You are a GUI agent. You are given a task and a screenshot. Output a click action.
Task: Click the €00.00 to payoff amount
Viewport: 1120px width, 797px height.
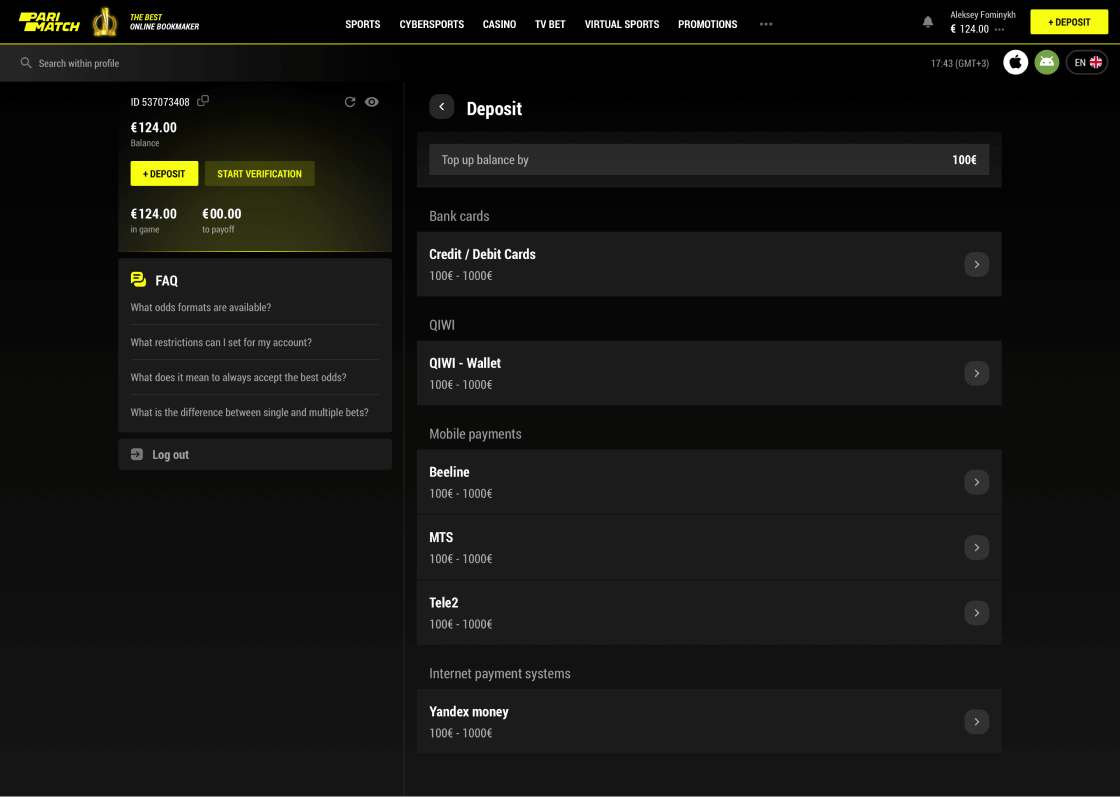coord(221,214)
